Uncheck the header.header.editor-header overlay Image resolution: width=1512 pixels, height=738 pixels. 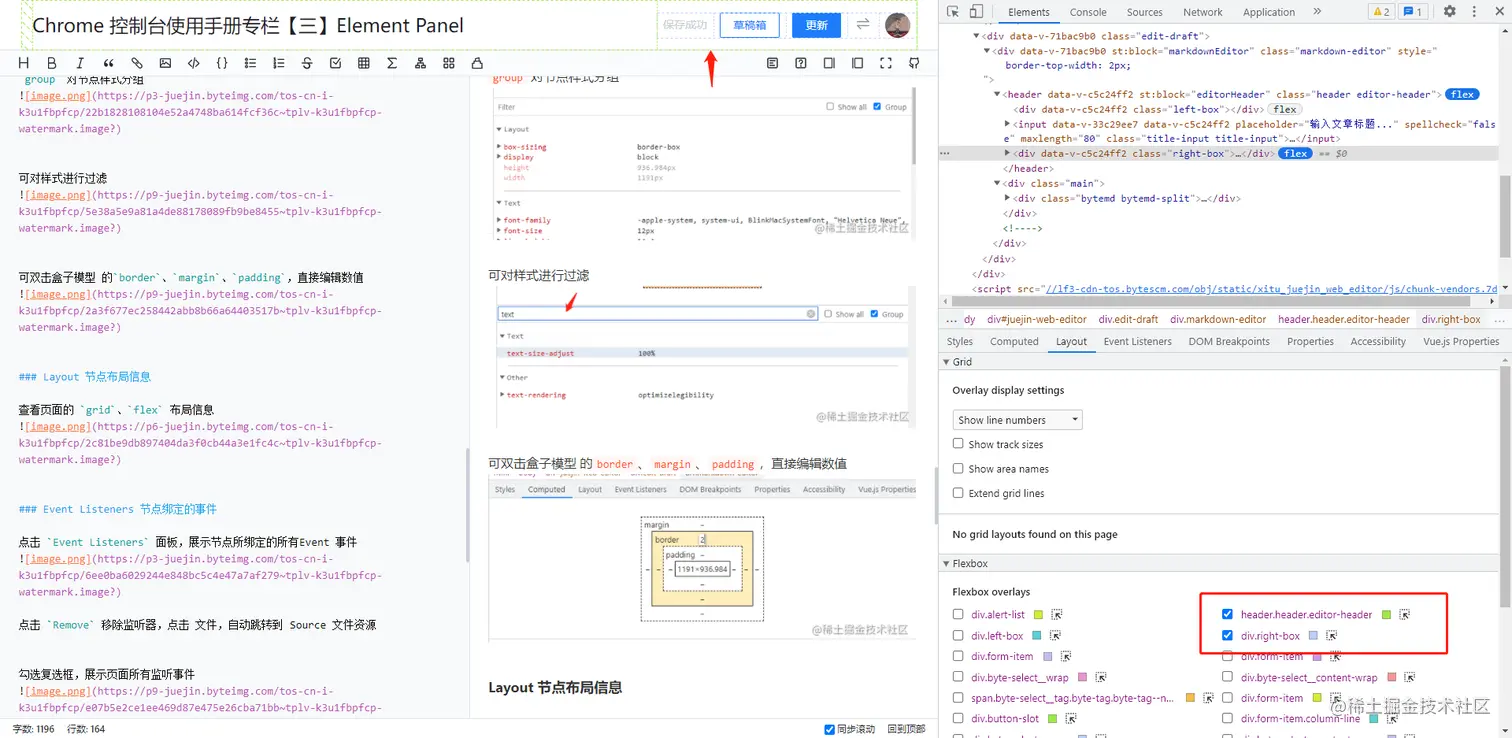tap(1227, 615)
